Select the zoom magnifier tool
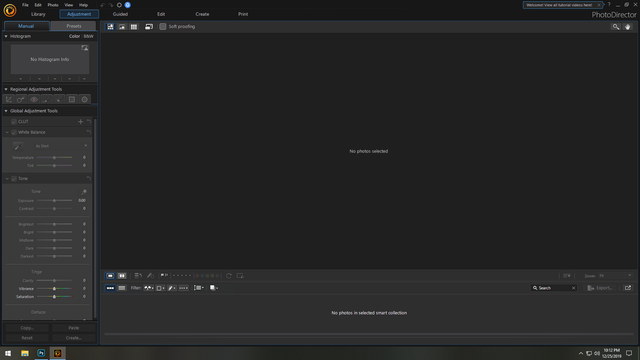640x360 pixels. pyautogui.click(x=616, y=27)
